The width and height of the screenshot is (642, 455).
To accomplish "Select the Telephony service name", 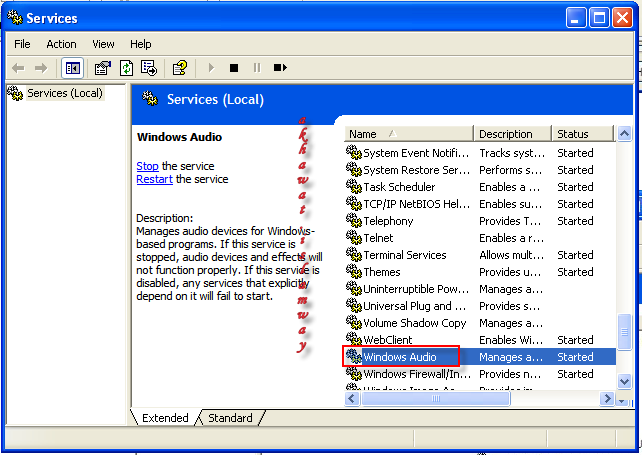I will click(x=388, y=221).
